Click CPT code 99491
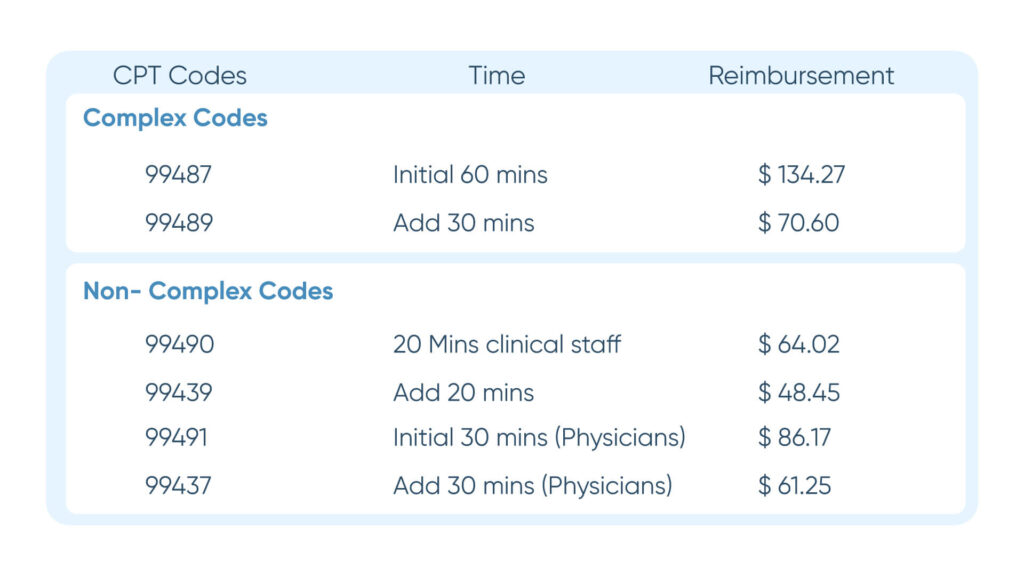The height and width of the screenshot is (576, 1024). pos(176,438)
